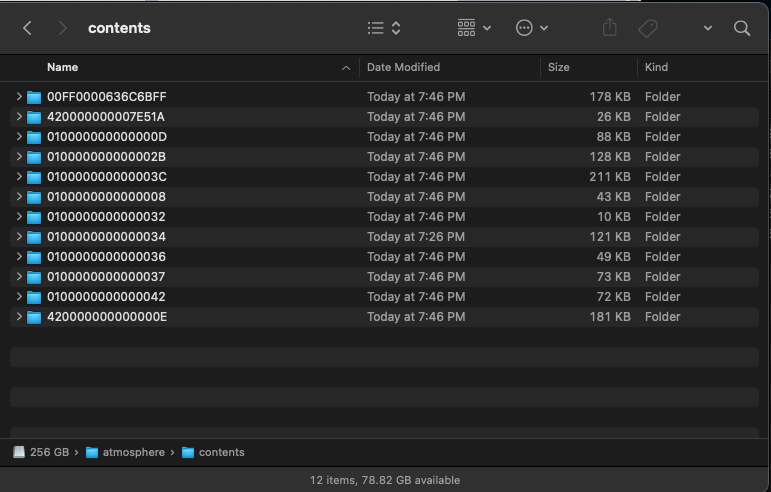Click folder icon of 0100000000000034
Screen dimensions: 771x492
pos(34,237)
